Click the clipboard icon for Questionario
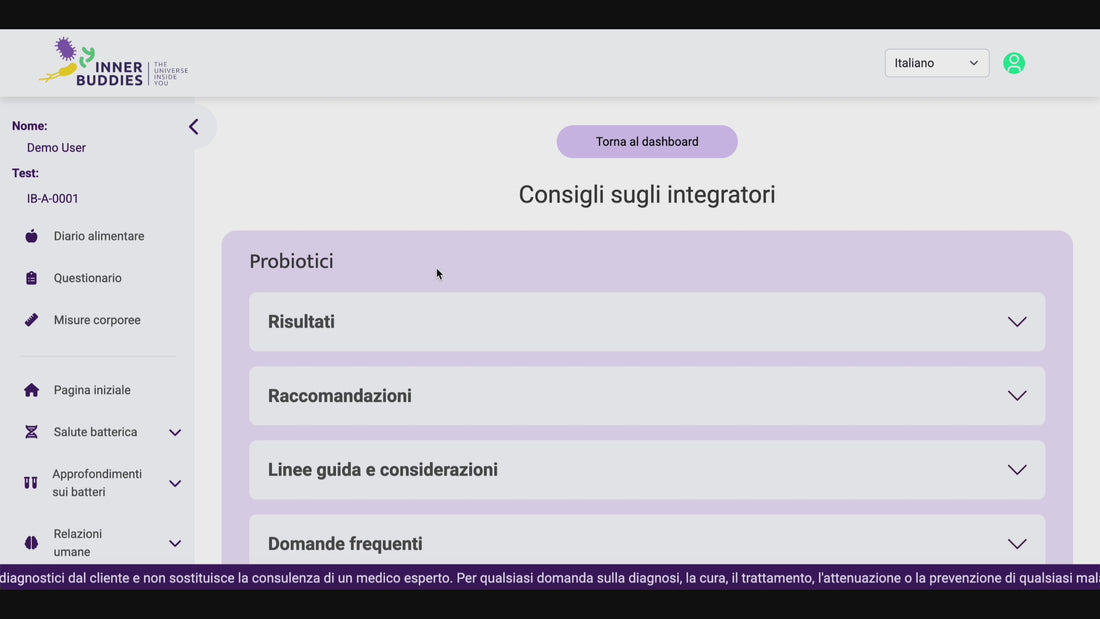 tap(32, 278)
